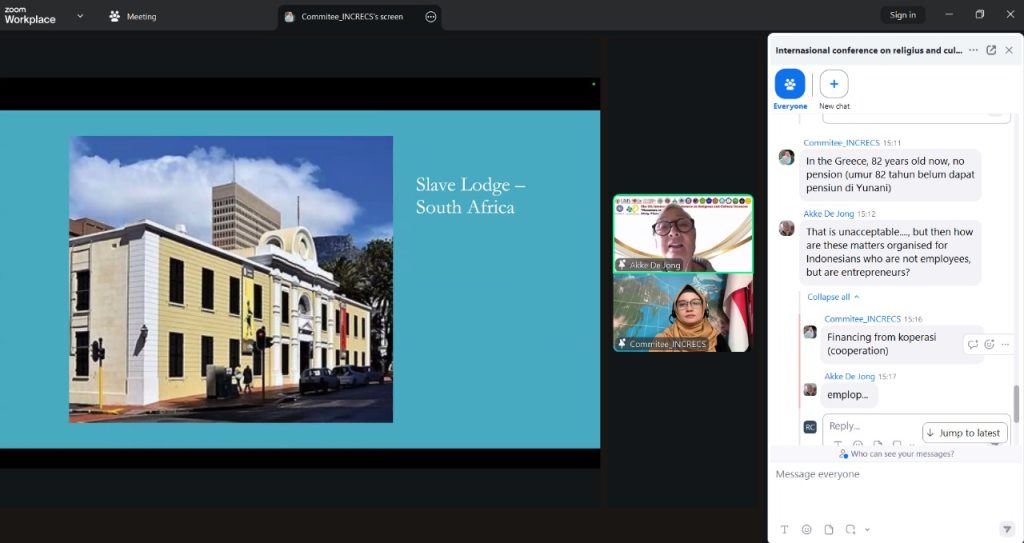Open the screenshot options dropdown arrow
Screen dimensions: 1024x543
pos(867,529)
